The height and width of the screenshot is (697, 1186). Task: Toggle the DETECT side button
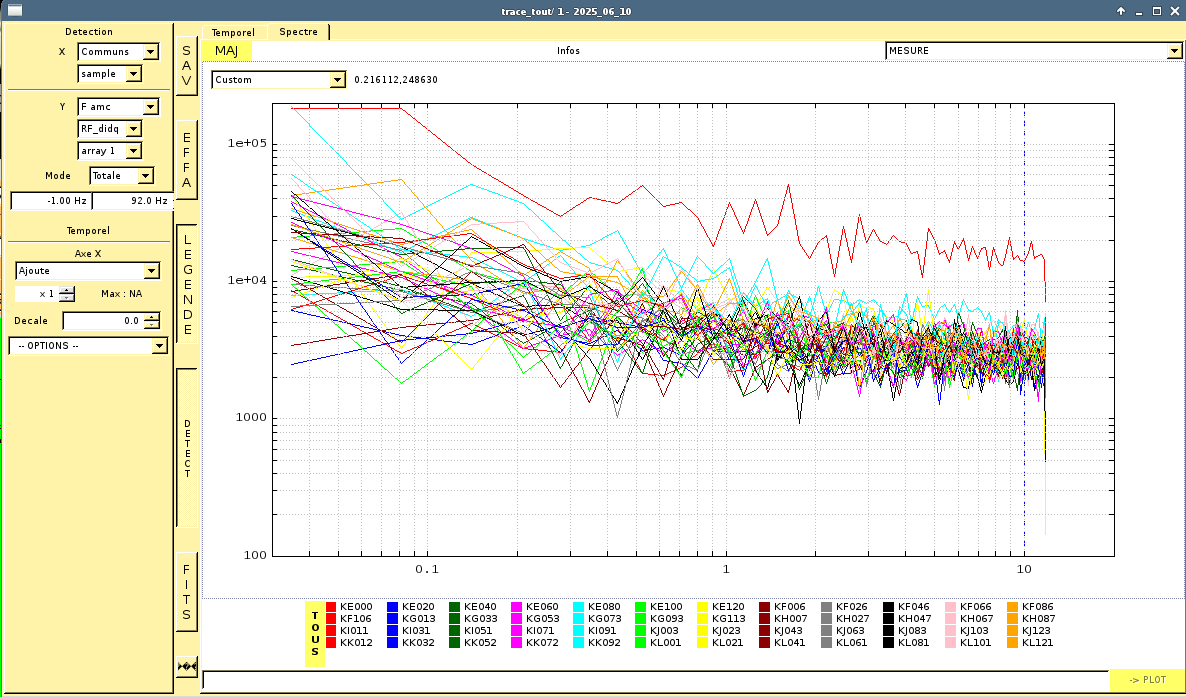click(186, 447)
